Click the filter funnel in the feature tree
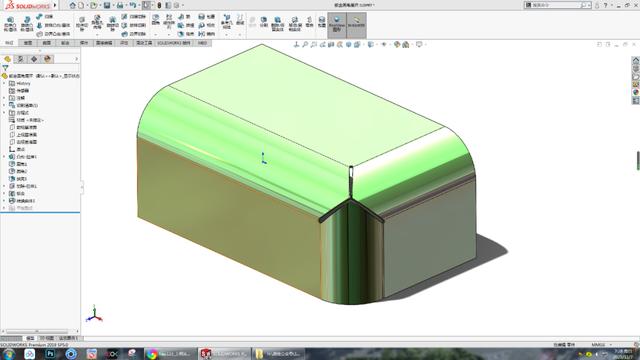This screenshot has width=640, height=360. (5, 68)
